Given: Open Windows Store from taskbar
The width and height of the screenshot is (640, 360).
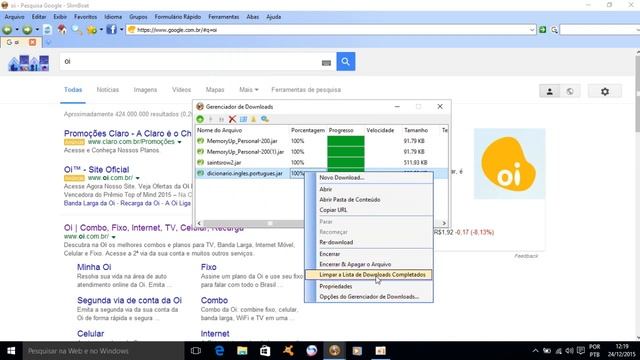Looking at the screenshot, I should (265, 351).
